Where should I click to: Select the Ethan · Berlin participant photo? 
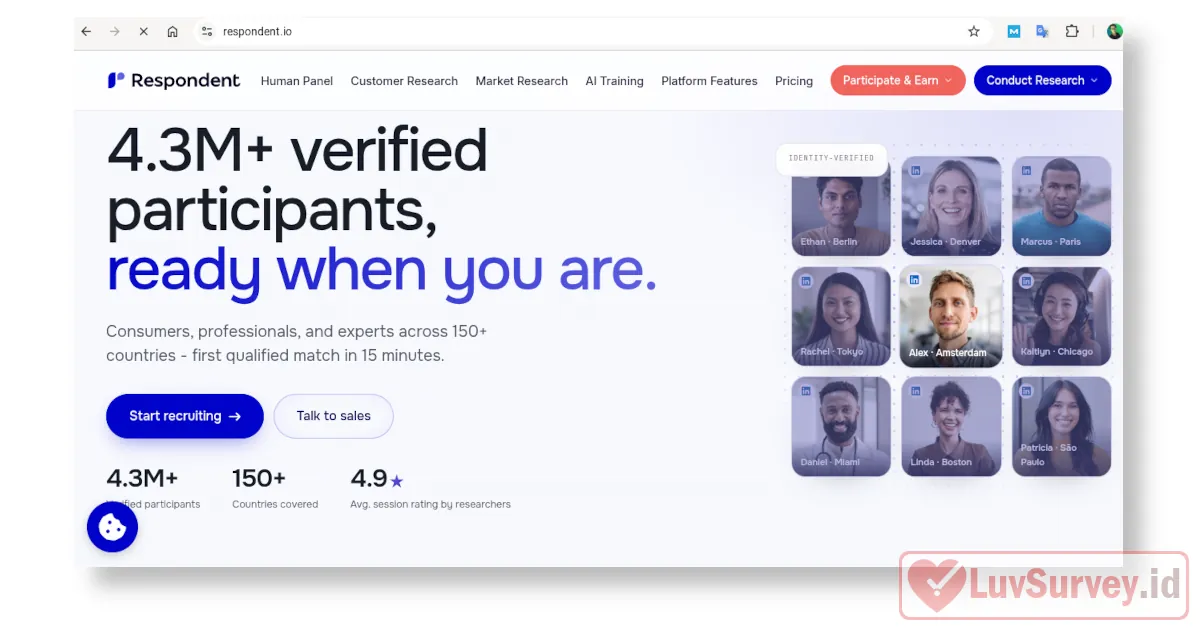tap(841, 206)
